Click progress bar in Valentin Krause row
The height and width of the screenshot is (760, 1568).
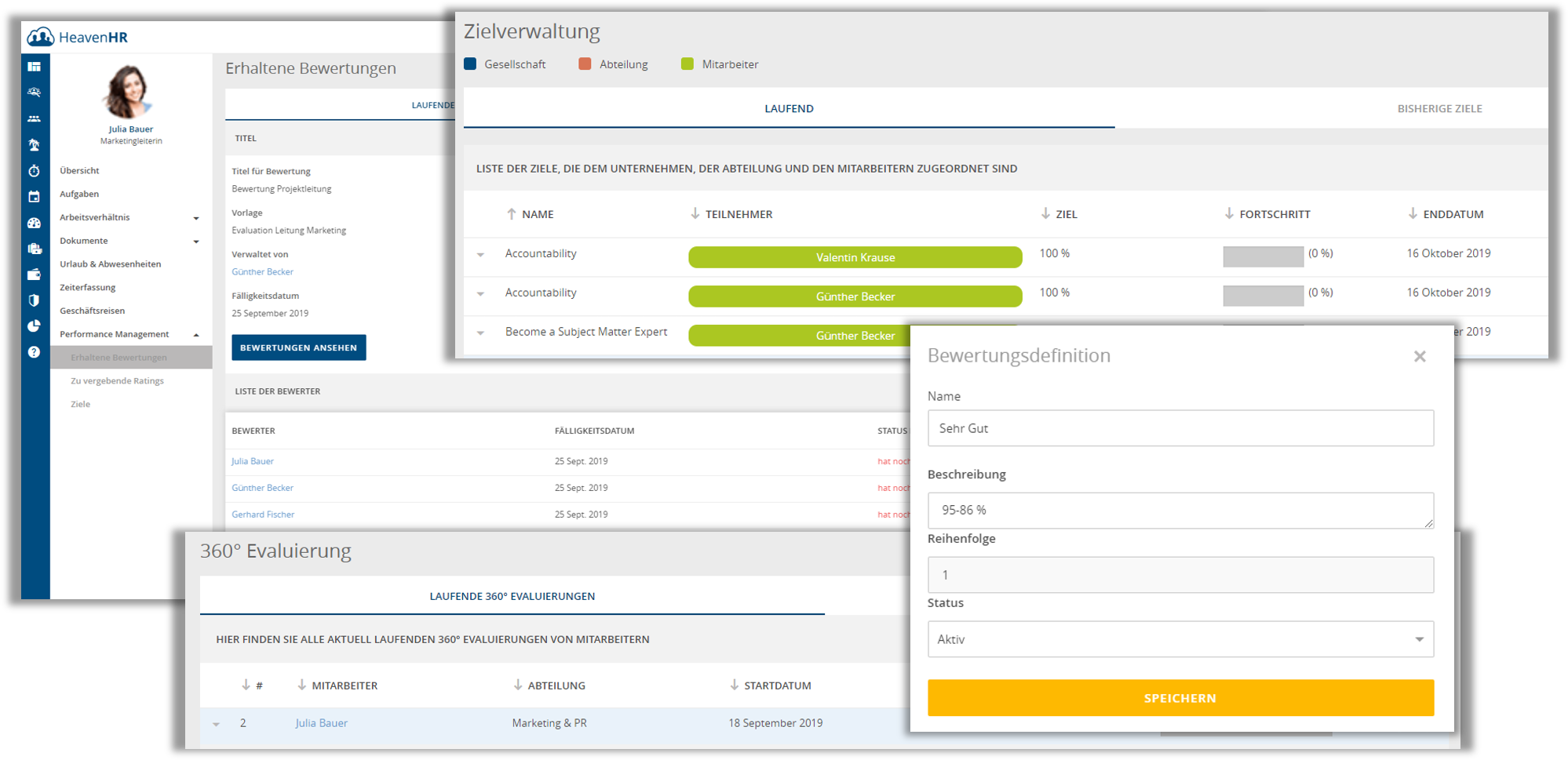tap(1264, 256)
